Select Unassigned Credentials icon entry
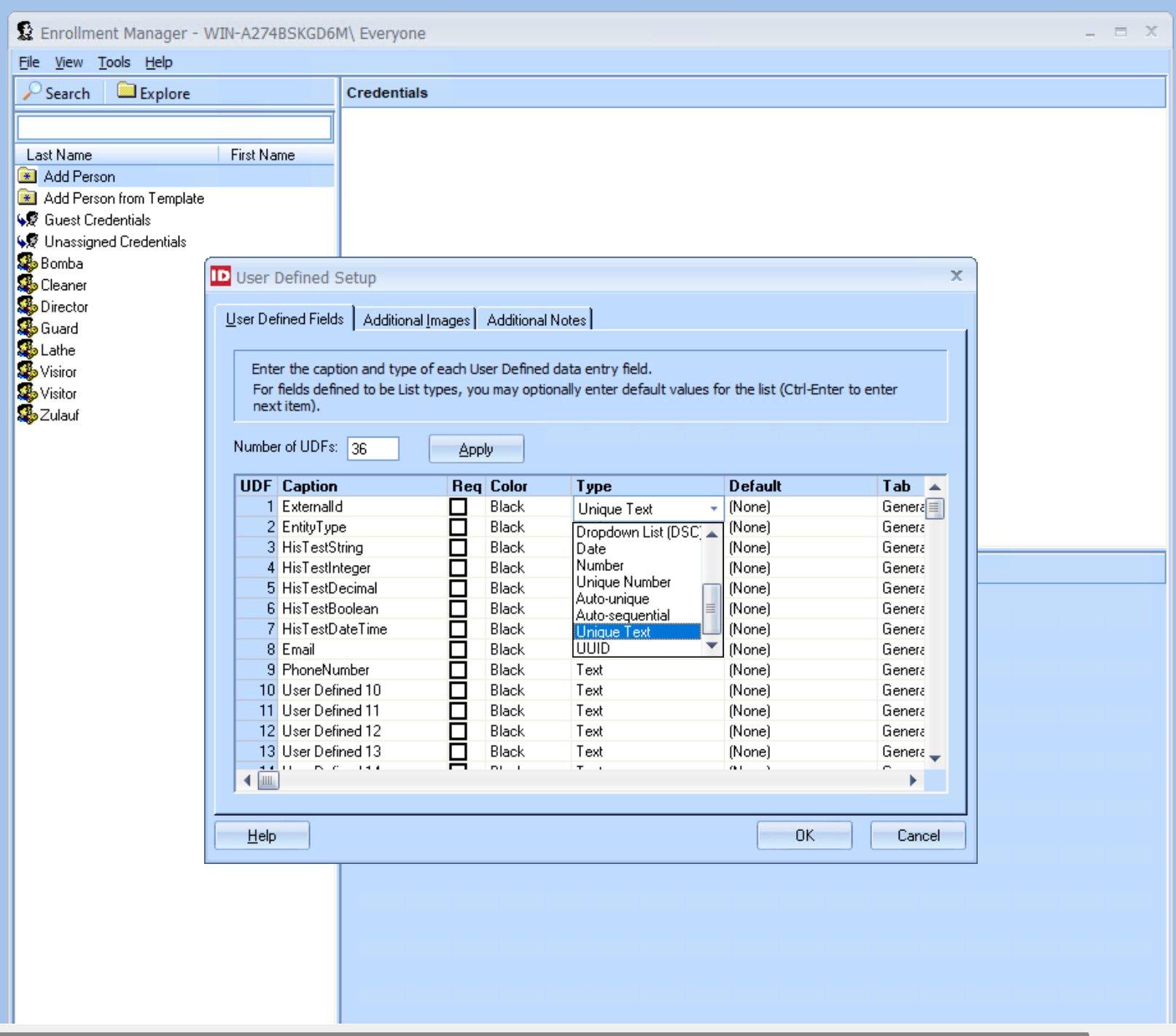 [28, 241]
